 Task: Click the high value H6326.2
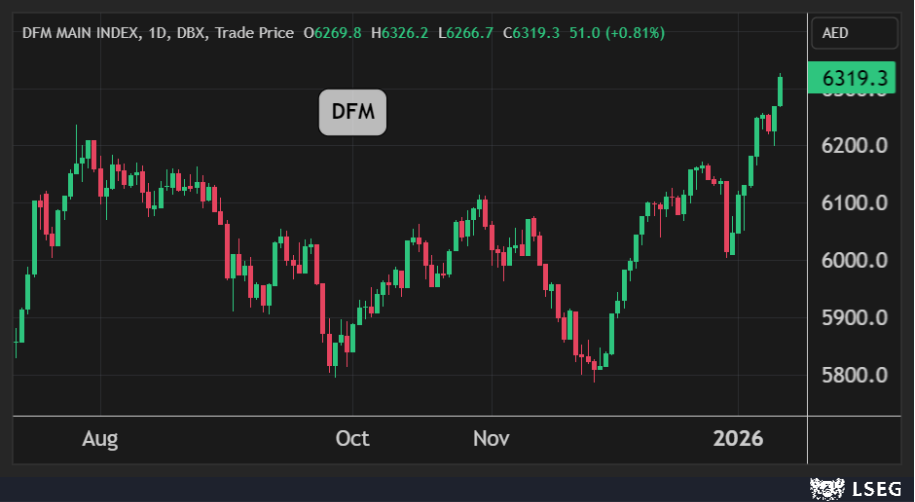click(x=400, y=33)
